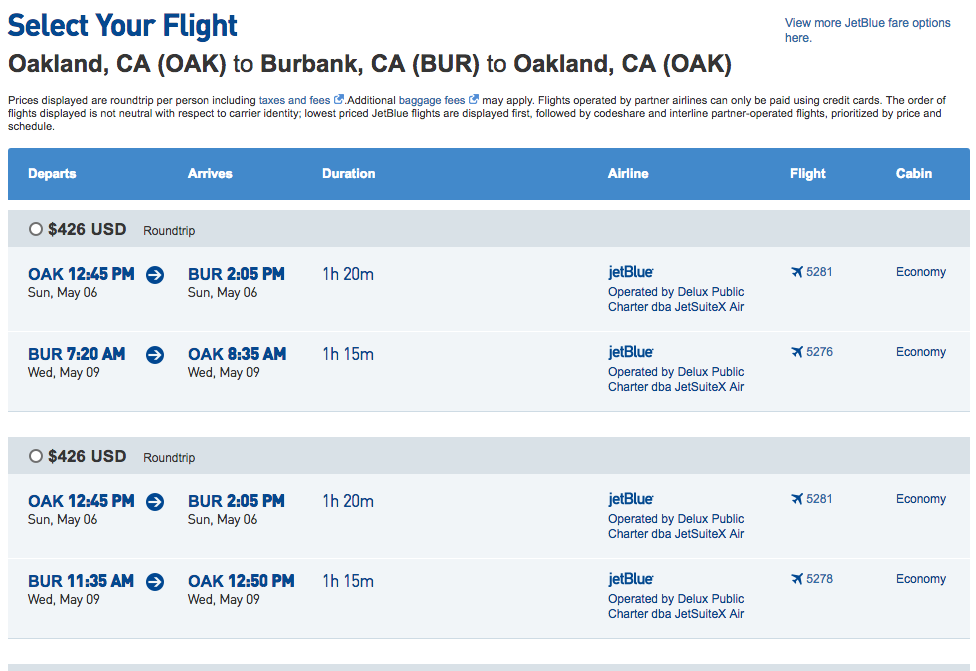976x671 pixels.
Task: Click flight number 5281 in the second itinerary
Action: [819, 499]
